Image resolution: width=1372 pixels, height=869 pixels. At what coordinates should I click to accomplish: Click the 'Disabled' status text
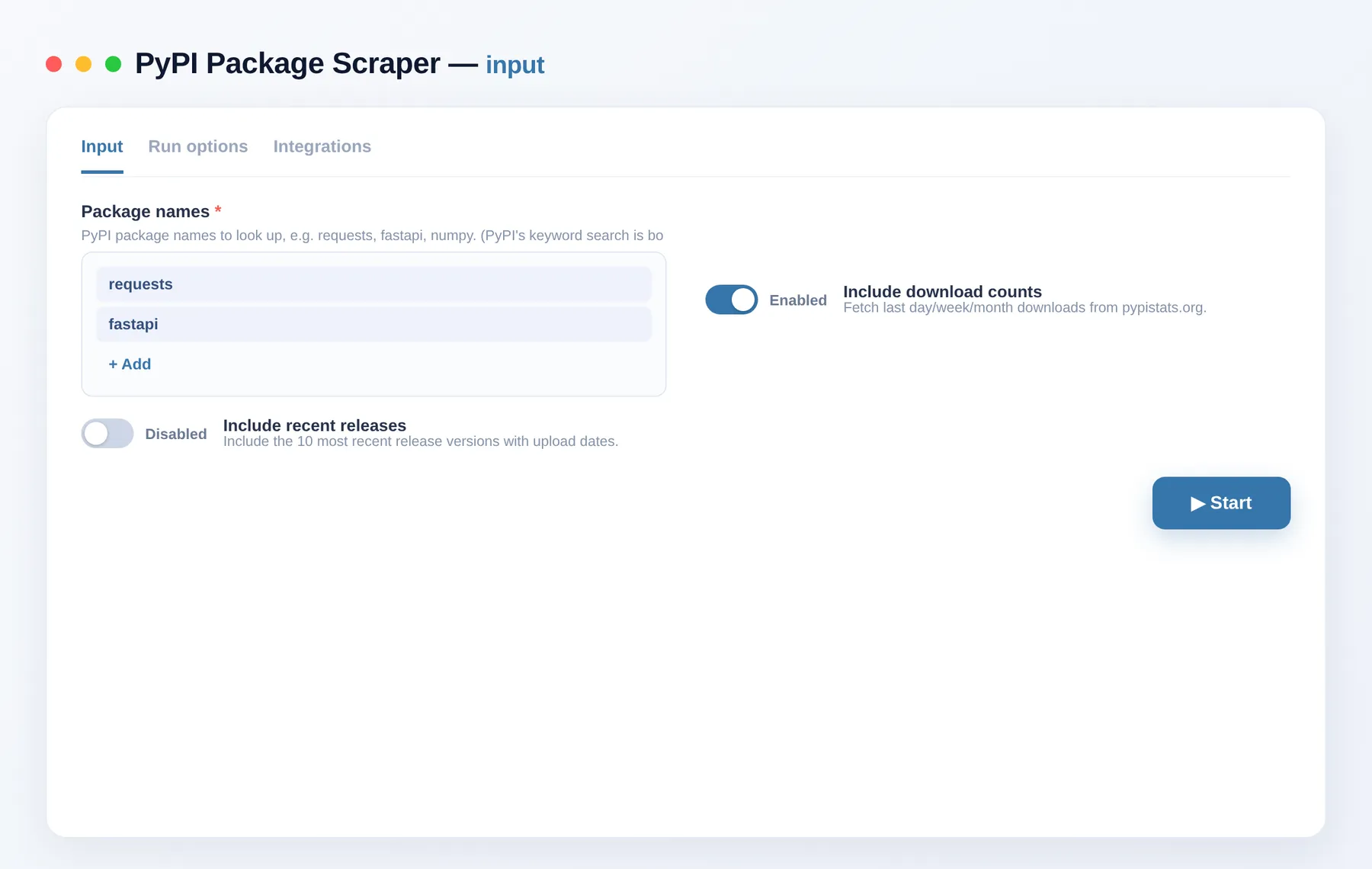tap(176, 434)
